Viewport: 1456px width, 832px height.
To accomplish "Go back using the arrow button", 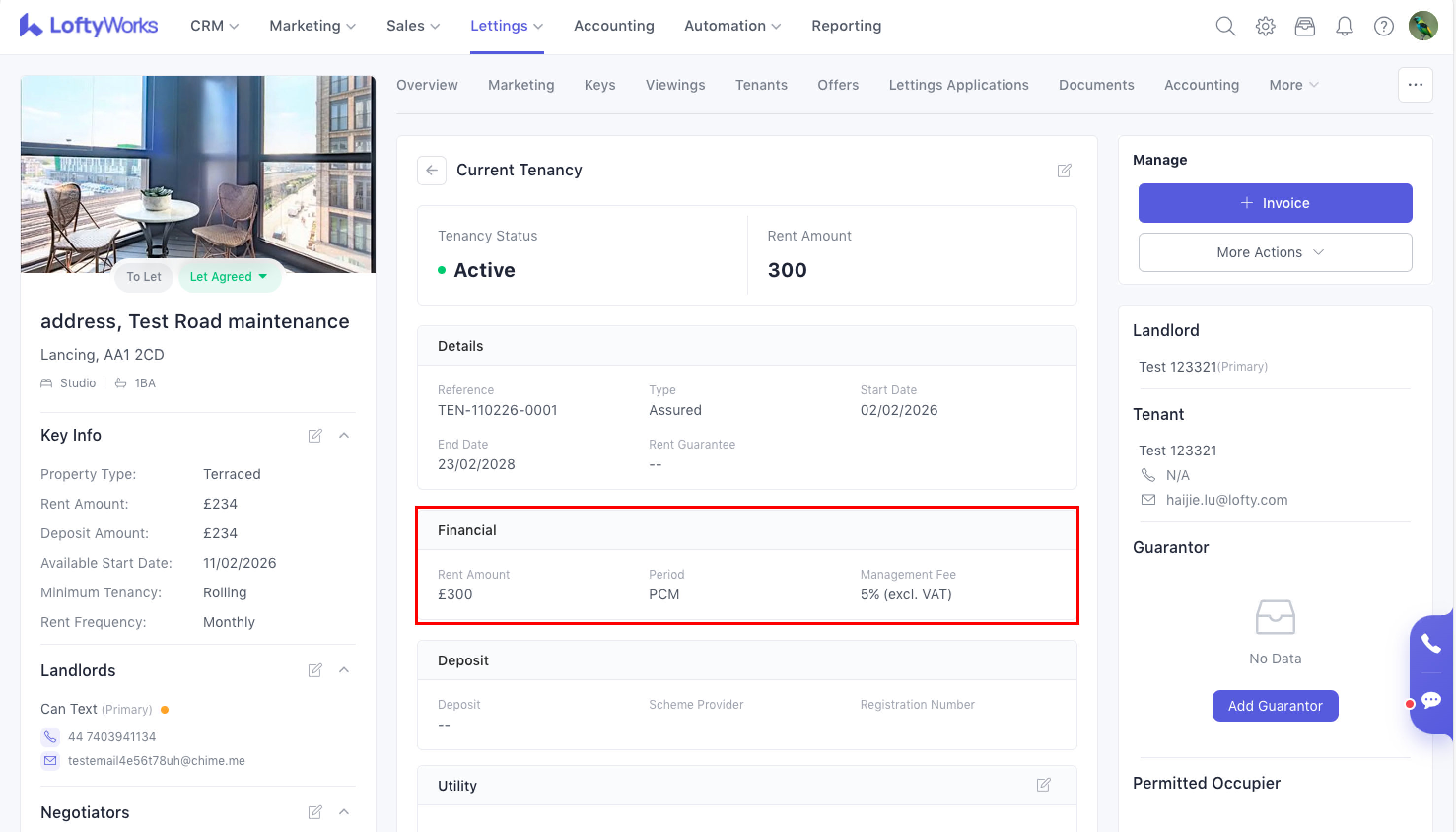I will (431, 170).
